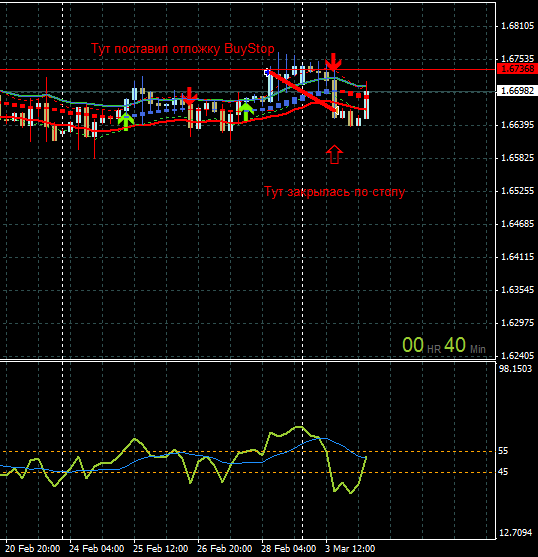Click the current price label 1.66982
This screenshot has width=538, height=557.
[517, 91]
